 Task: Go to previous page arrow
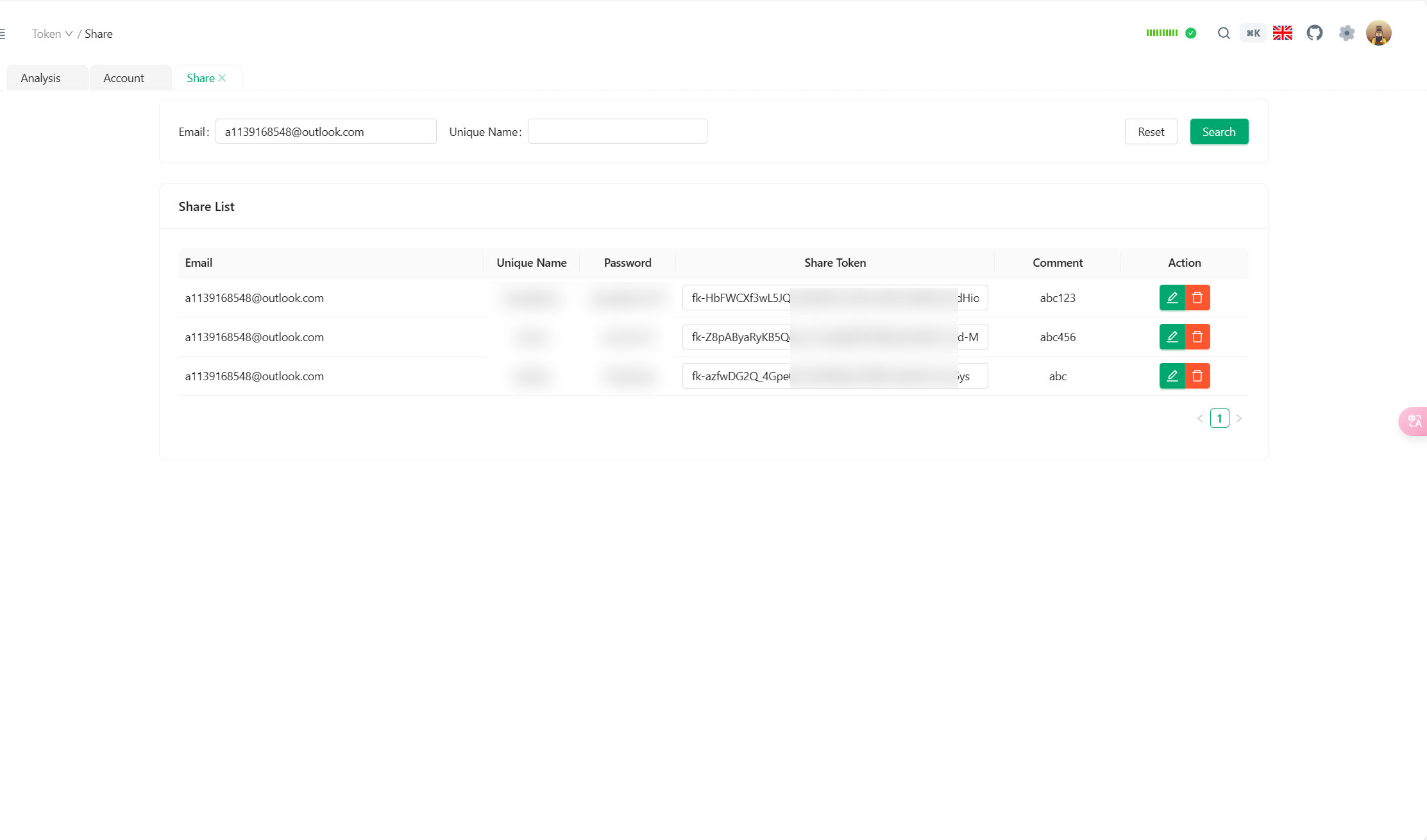coord(1200,418)
